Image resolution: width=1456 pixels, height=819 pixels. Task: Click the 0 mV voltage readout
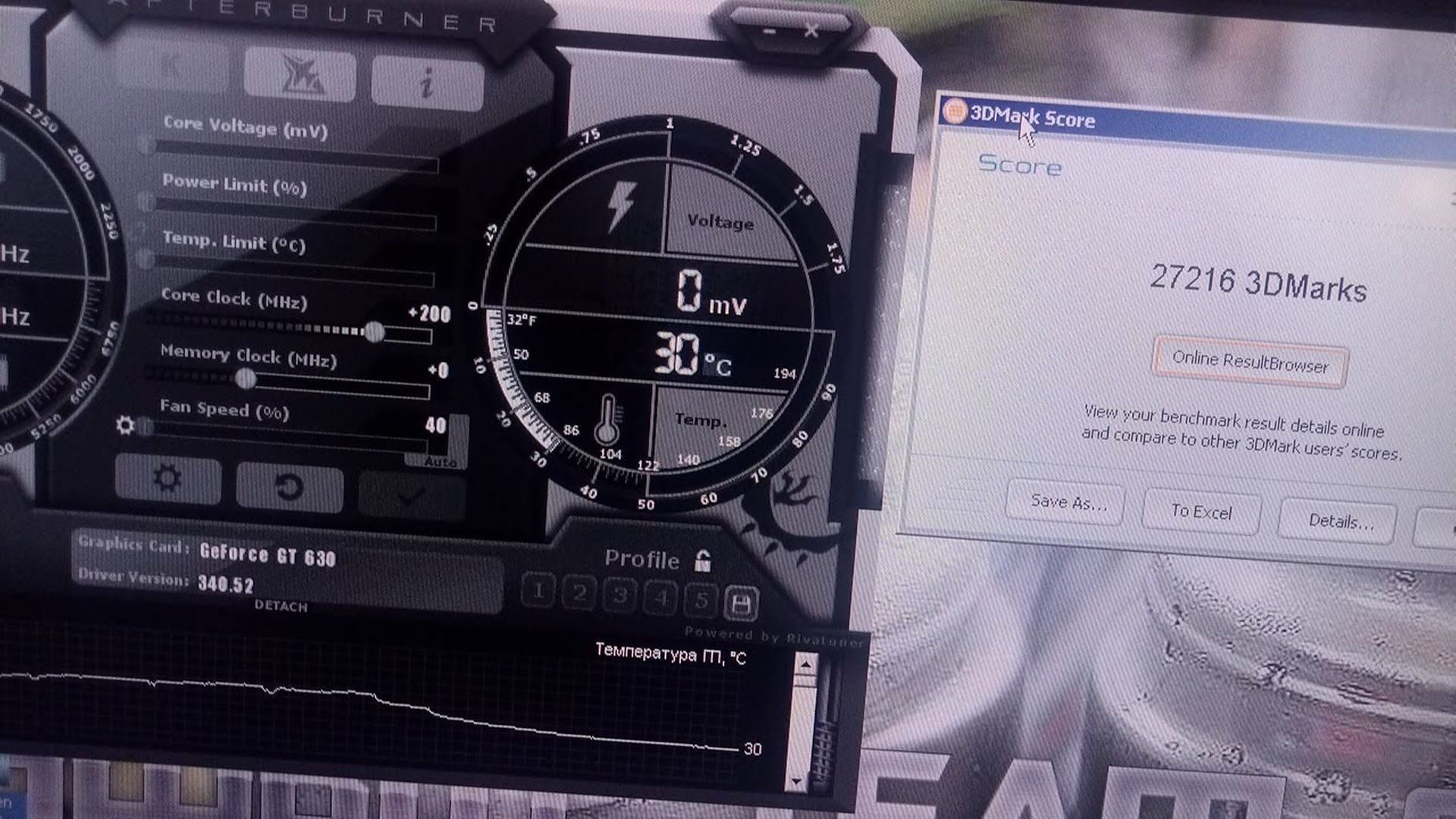711,294
